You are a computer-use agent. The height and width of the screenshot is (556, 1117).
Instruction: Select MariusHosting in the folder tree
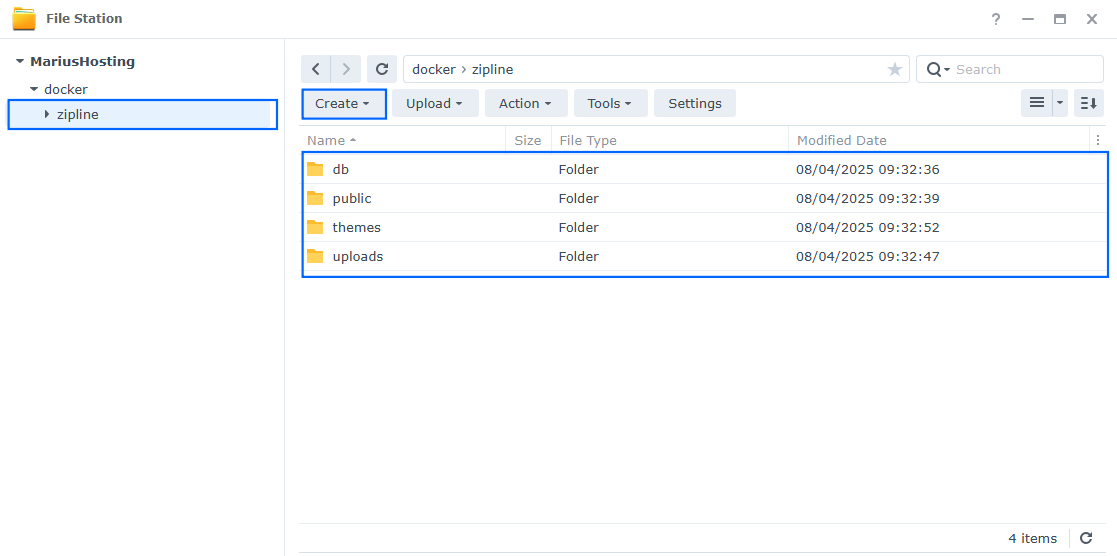point(83,62)
